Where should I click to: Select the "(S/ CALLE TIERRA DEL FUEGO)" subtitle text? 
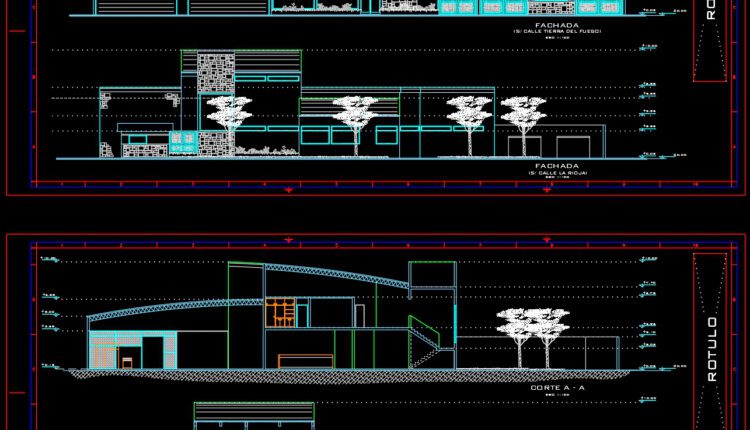click(x=557, y=32)
